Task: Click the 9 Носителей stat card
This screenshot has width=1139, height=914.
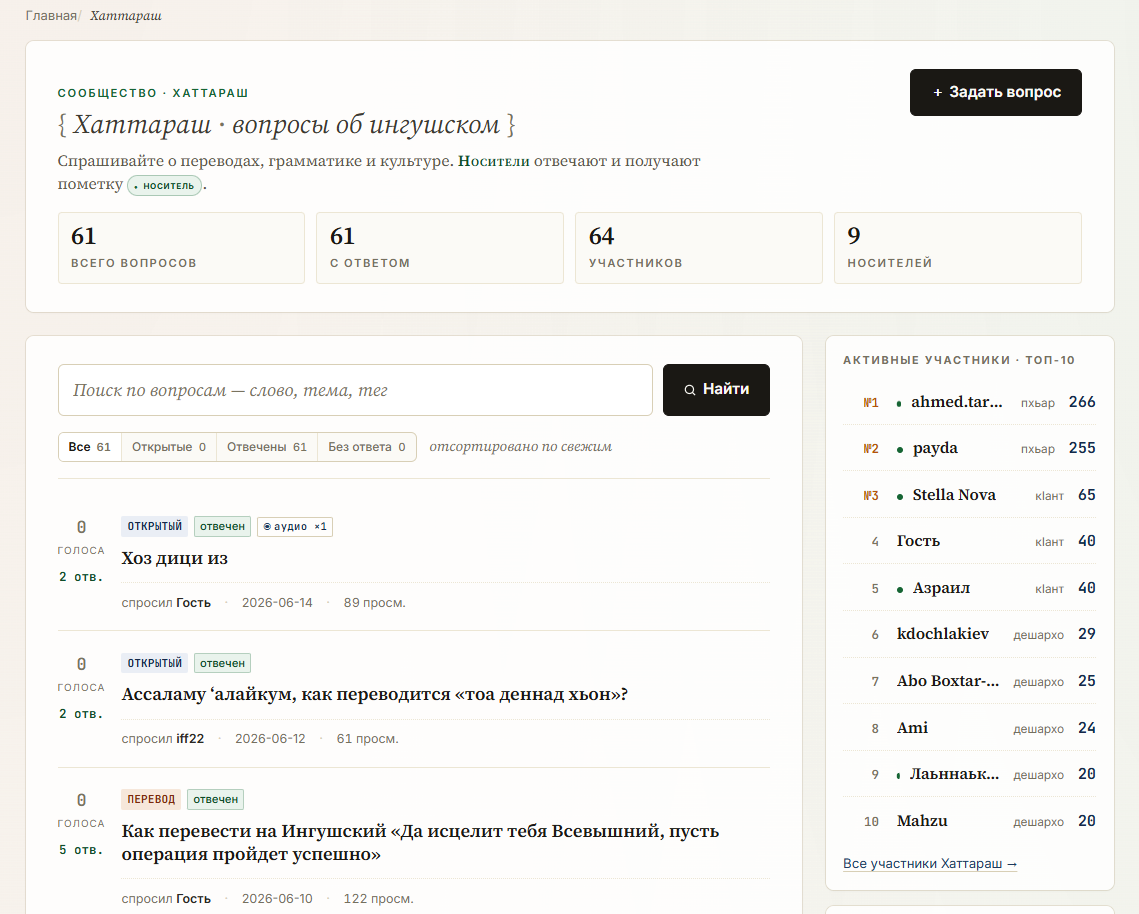Action: pos(957,248)
